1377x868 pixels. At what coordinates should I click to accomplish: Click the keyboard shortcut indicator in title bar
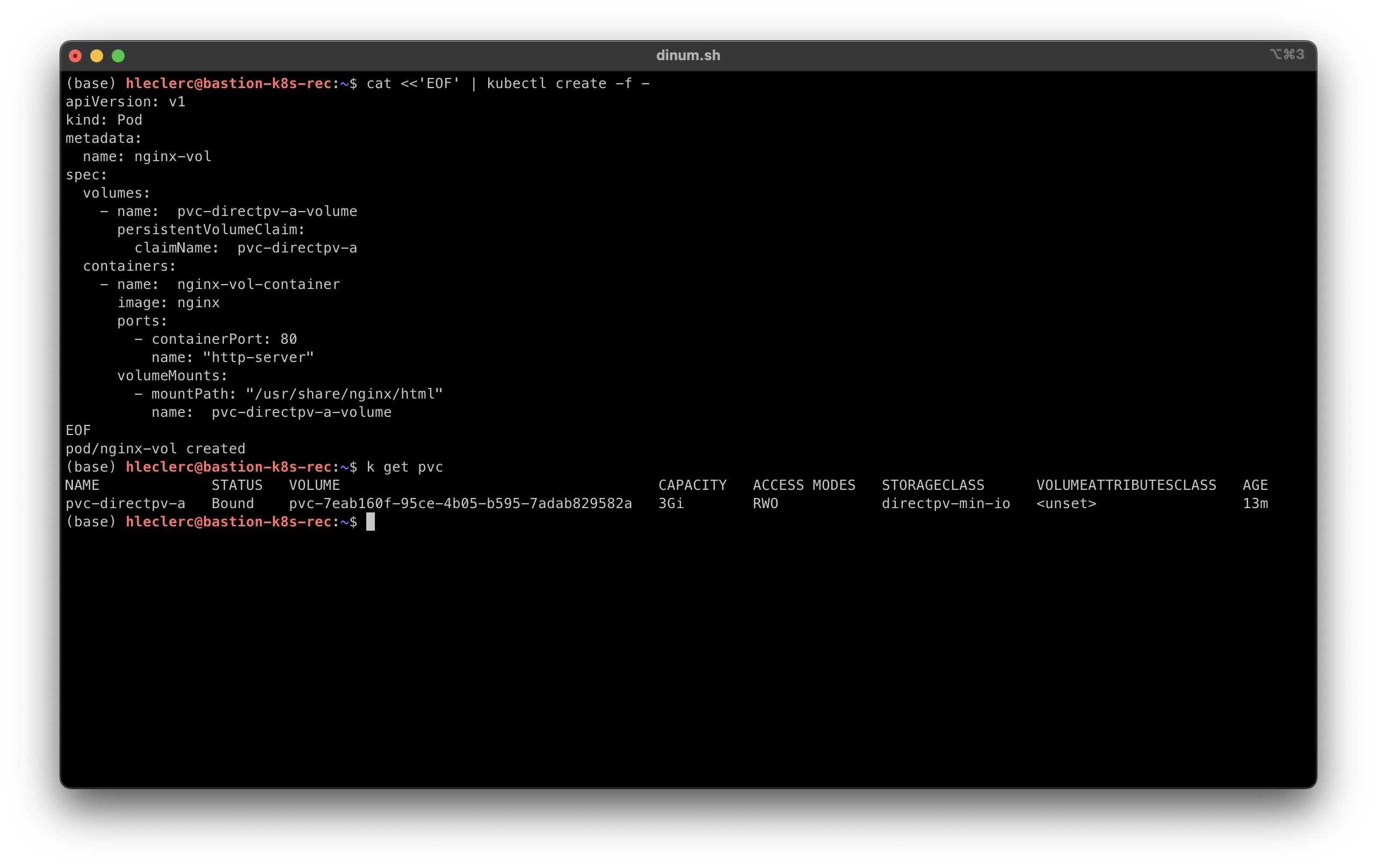pyautogui.click(x=1287, y=54)
